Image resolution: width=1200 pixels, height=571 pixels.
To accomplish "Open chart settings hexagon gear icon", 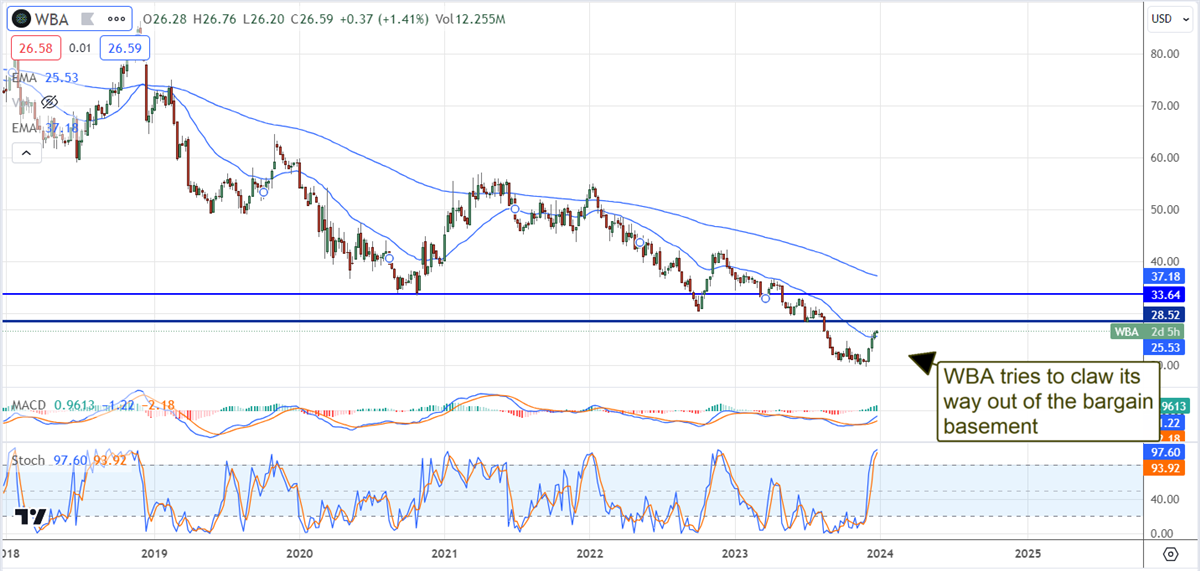I will pyautogui.click(x=1169, y=552).
